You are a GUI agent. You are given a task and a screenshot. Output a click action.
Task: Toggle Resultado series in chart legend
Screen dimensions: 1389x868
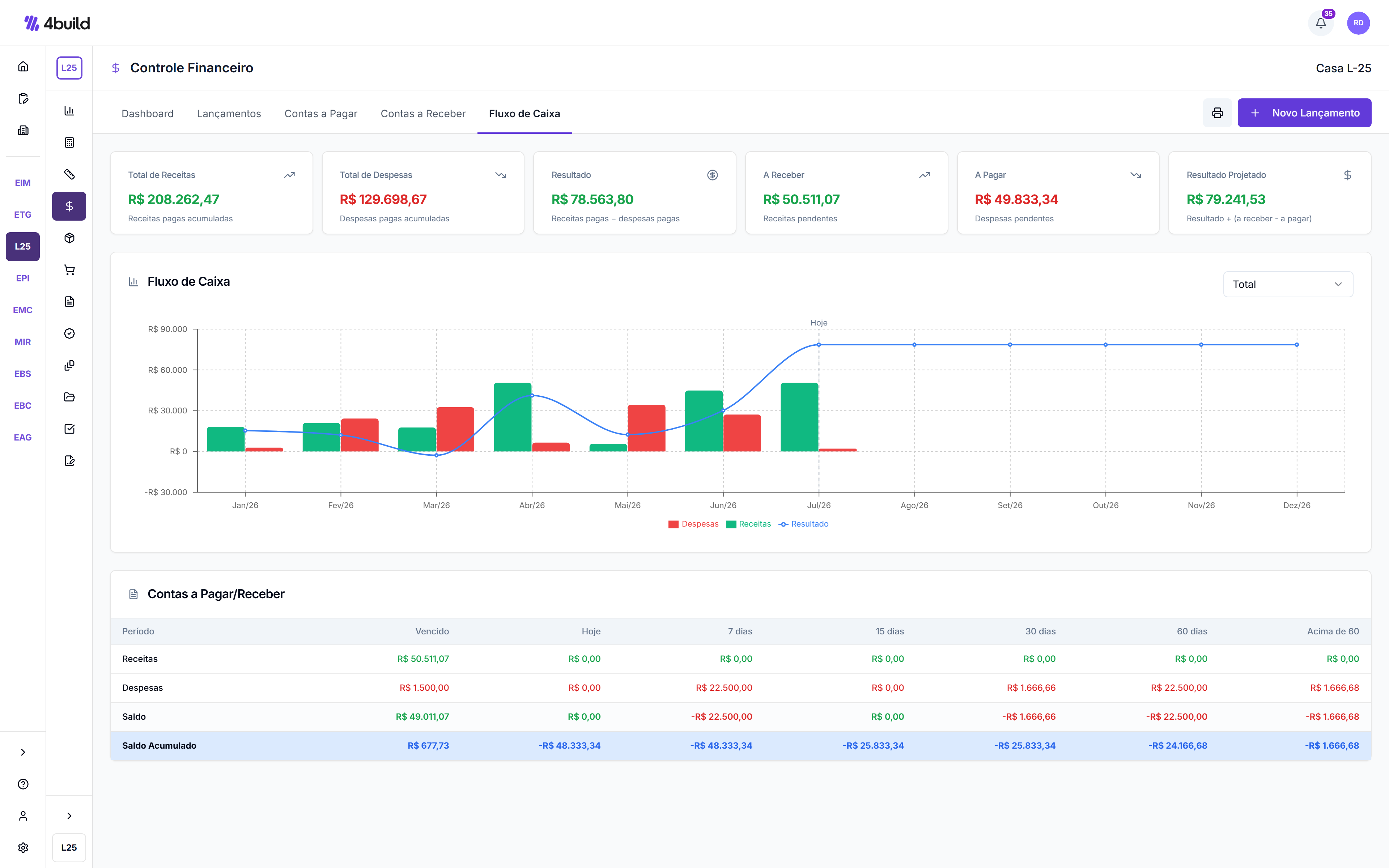click(x=803, y=524)
